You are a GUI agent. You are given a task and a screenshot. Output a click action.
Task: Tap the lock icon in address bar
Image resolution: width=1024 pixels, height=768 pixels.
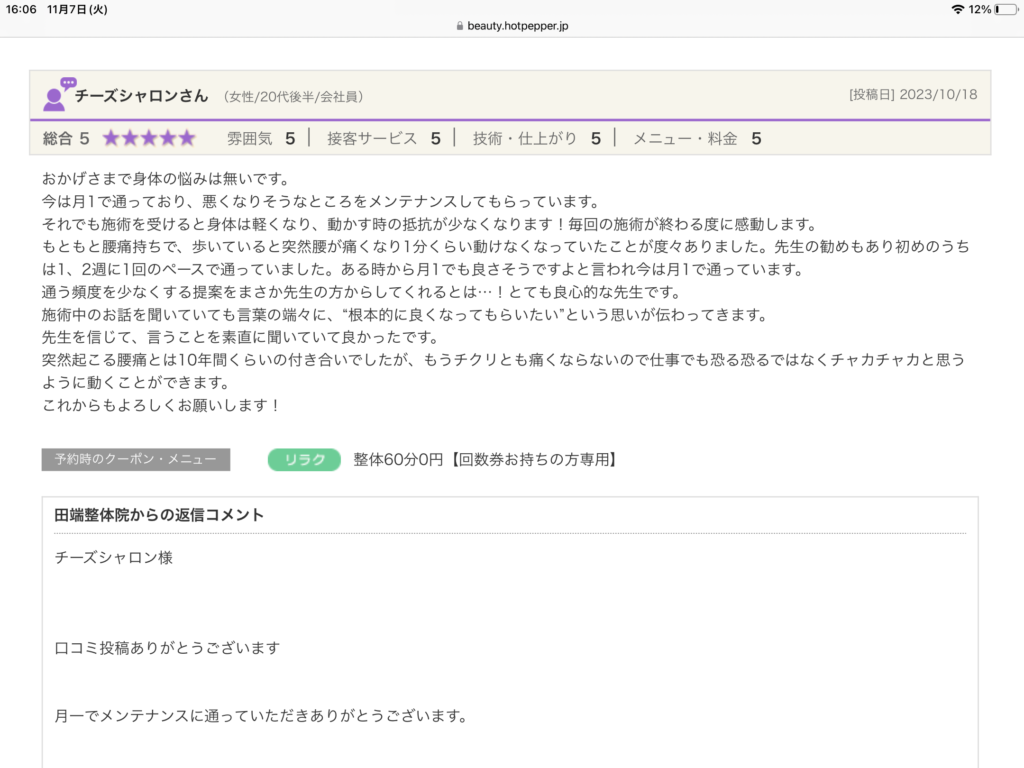click(459, 26)
